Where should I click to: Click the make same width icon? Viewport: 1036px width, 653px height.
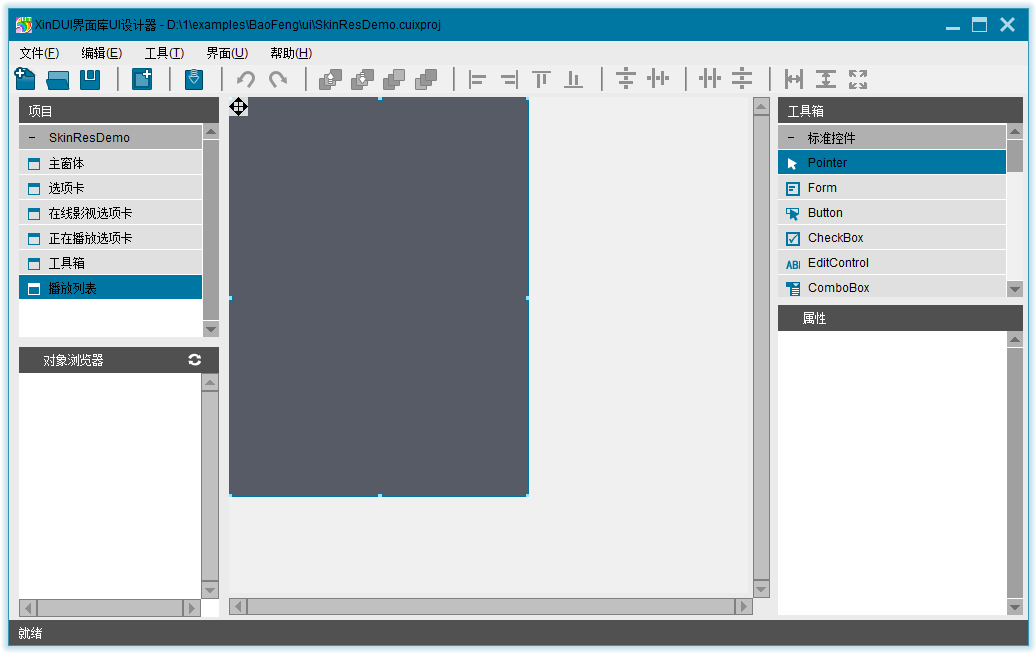(794, 80)
